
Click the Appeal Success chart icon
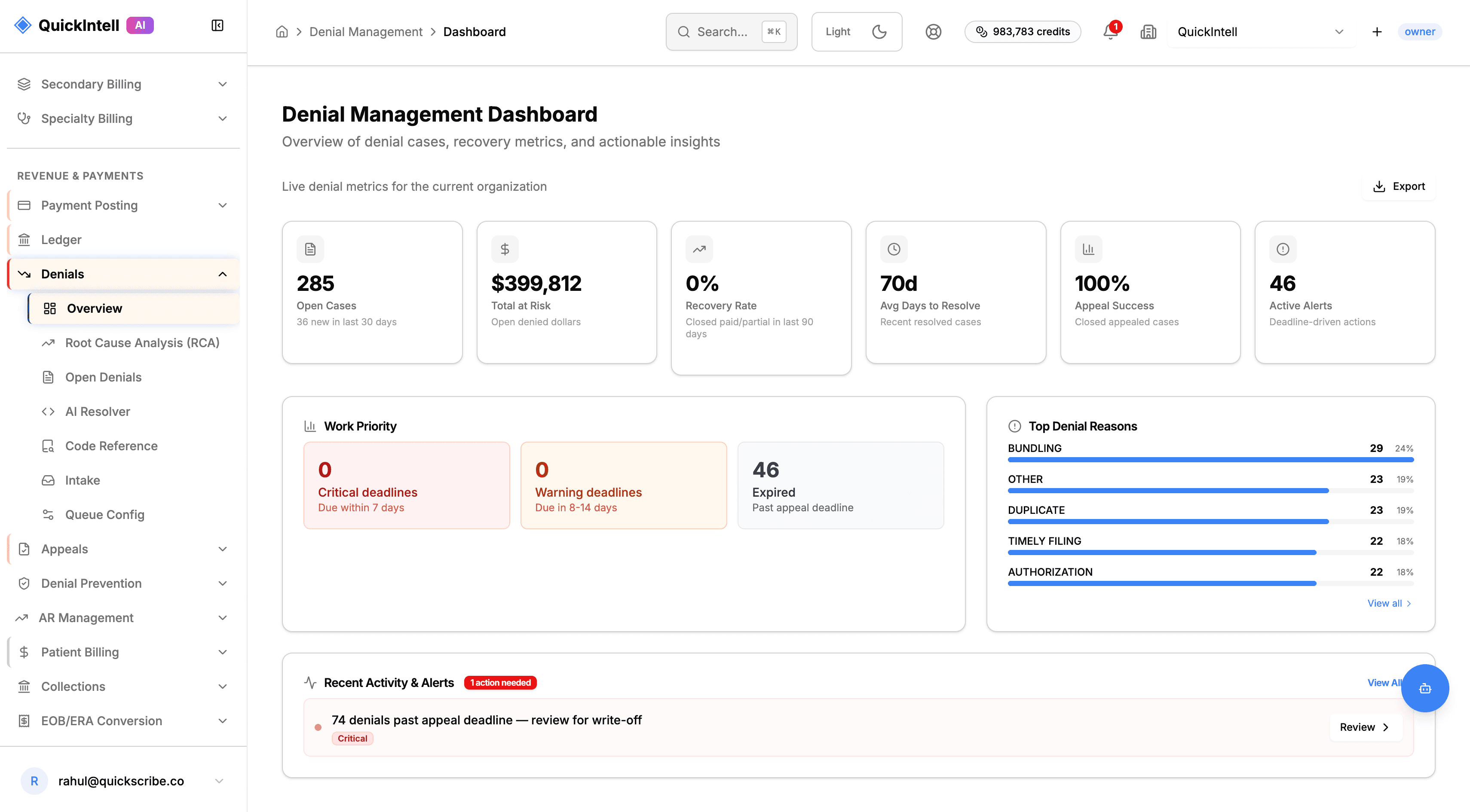click(1088, 249)
